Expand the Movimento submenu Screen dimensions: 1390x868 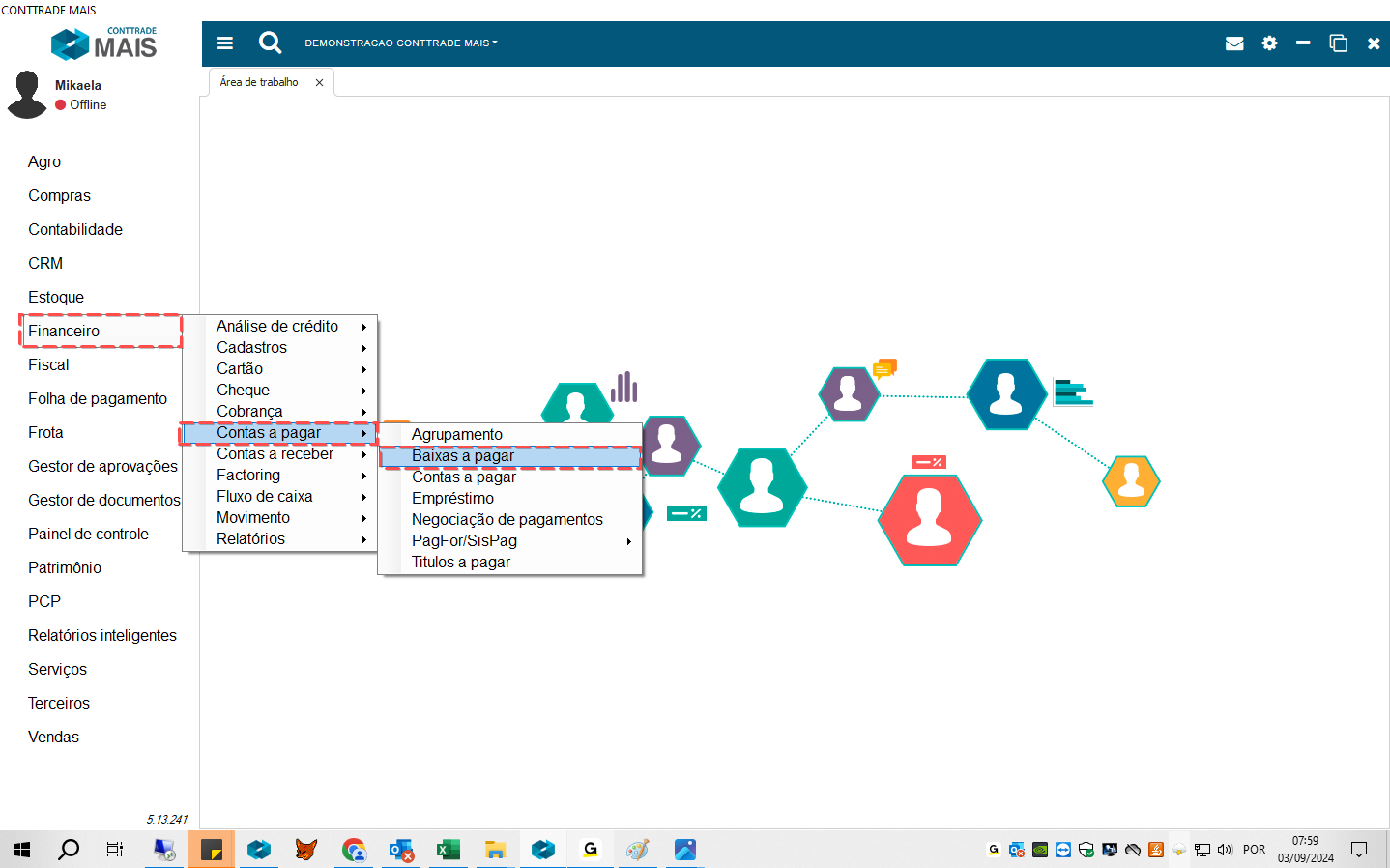278,518
